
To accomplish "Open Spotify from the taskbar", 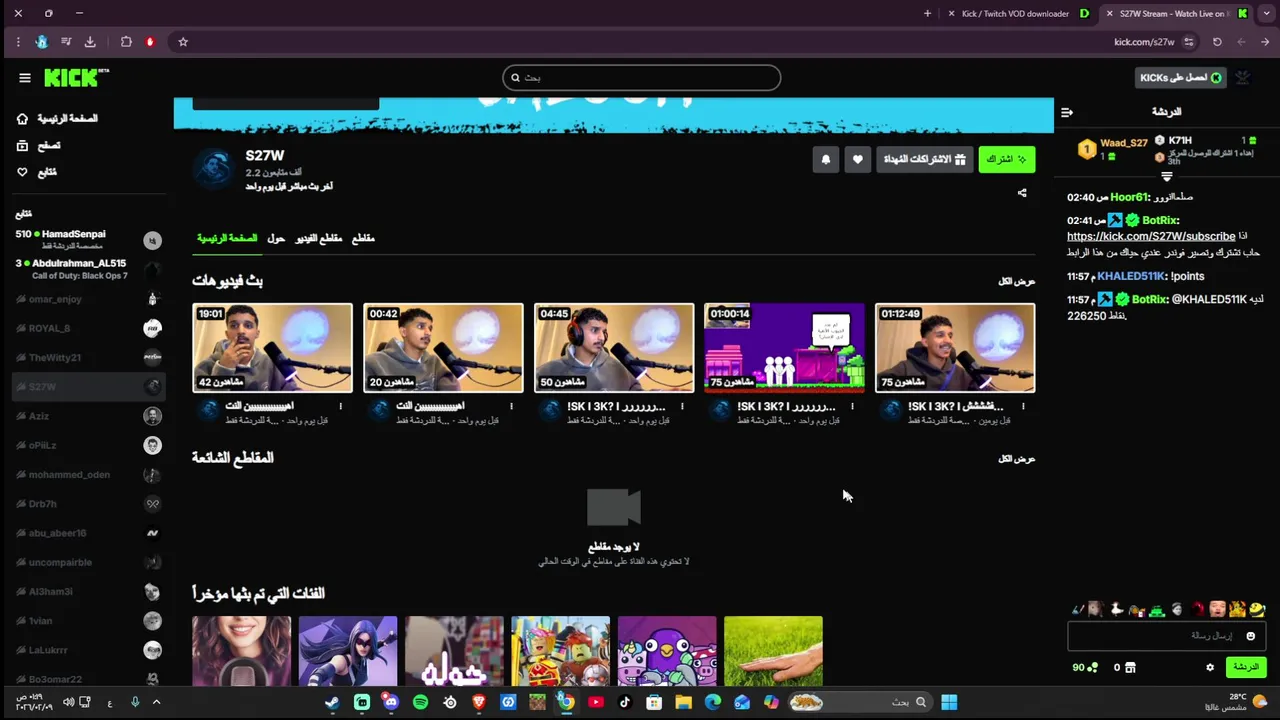I will [420, 702].
